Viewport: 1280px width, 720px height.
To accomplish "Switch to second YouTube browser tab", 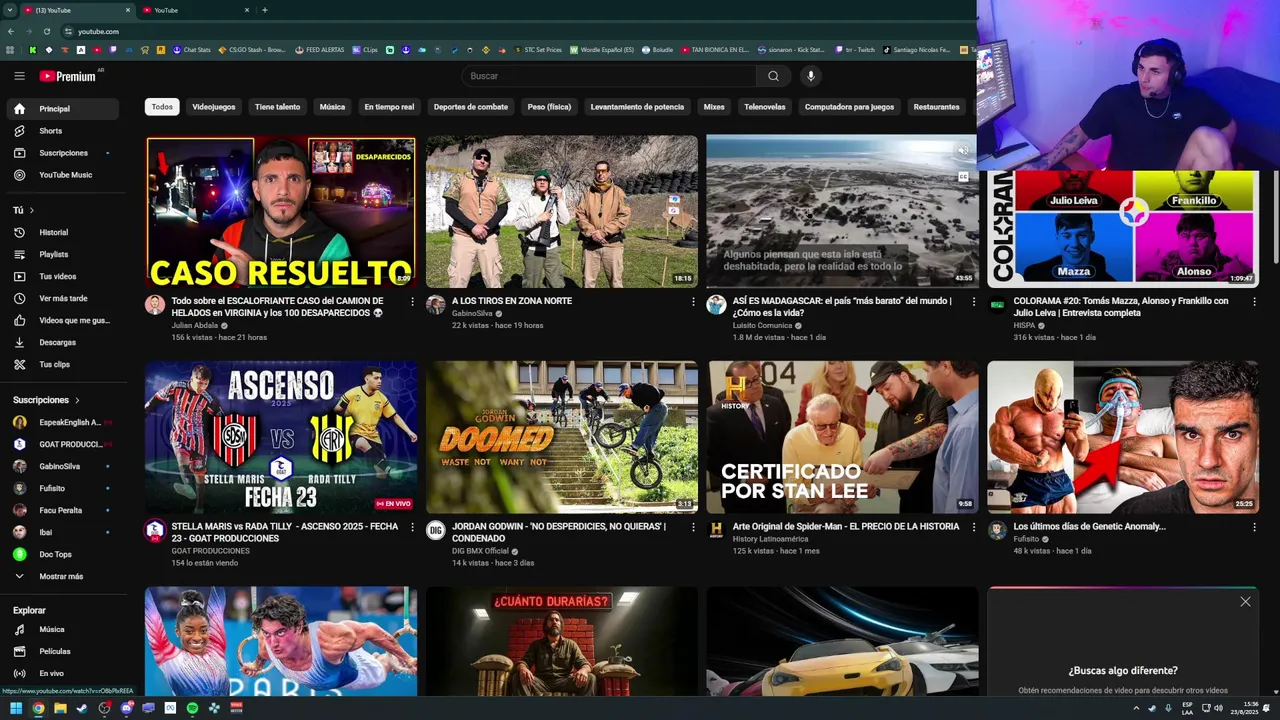I will (195, 10).
